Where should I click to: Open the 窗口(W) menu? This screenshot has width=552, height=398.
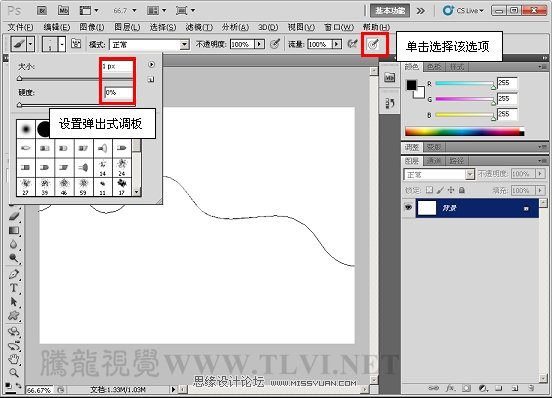[339, 27]
